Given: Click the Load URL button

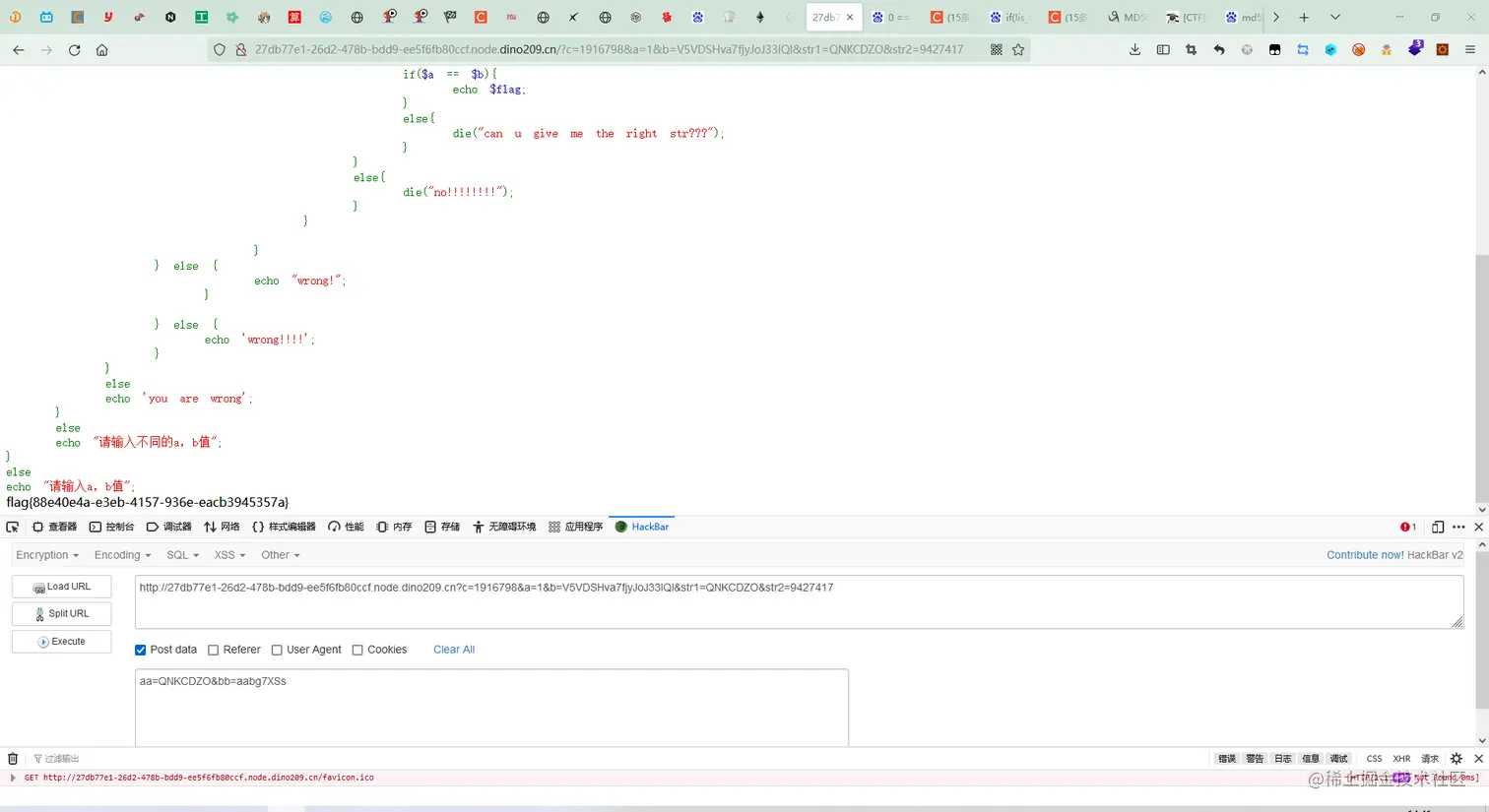Looking at the screenshot, I should (61, 587).
